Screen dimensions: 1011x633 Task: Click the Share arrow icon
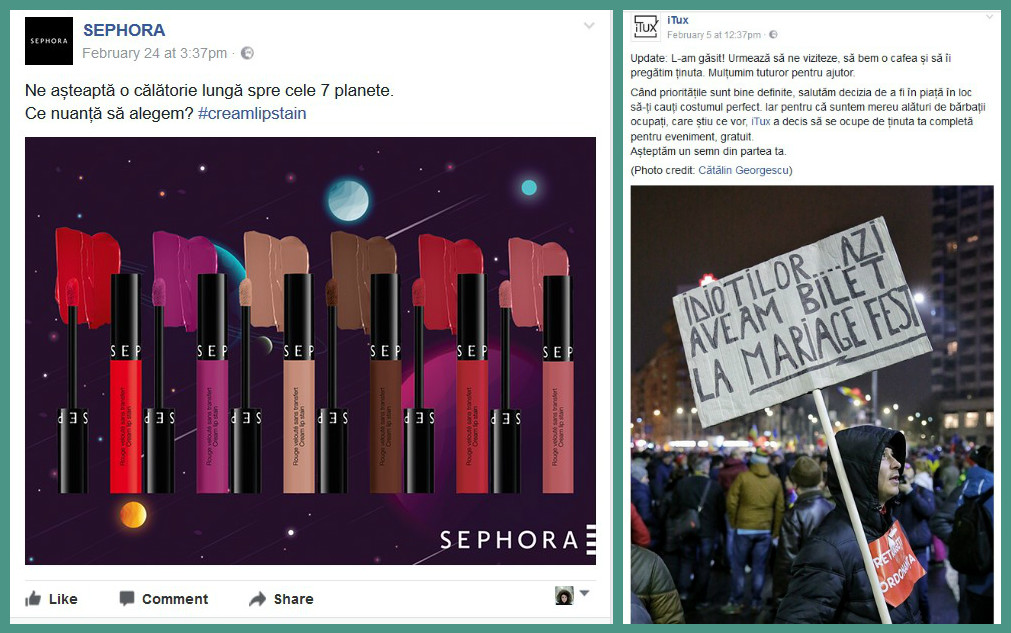point(258,599)
